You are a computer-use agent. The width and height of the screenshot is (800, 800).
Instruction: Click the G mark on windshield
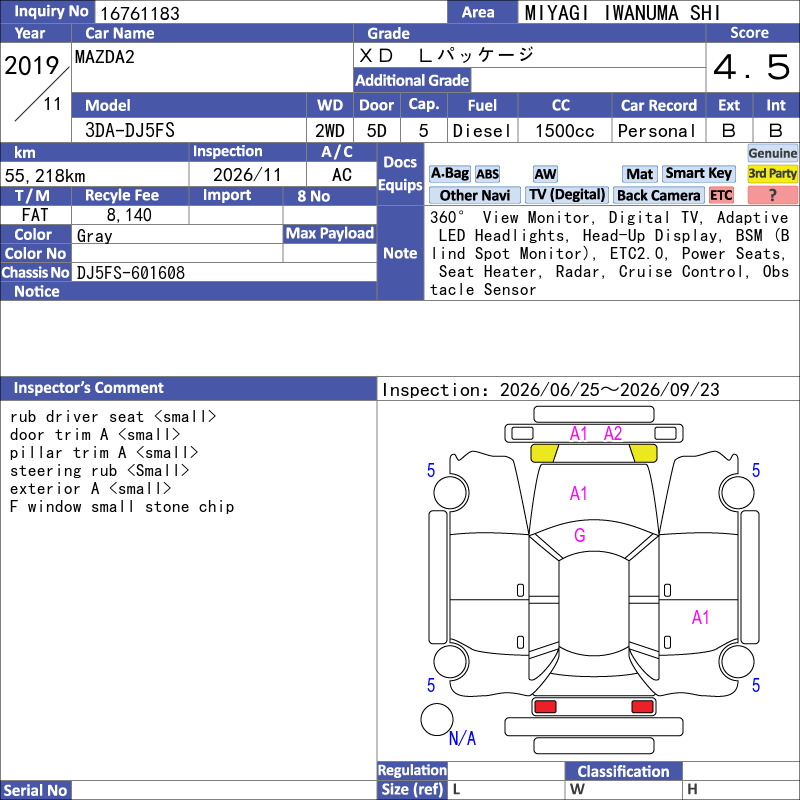point(580,535)
